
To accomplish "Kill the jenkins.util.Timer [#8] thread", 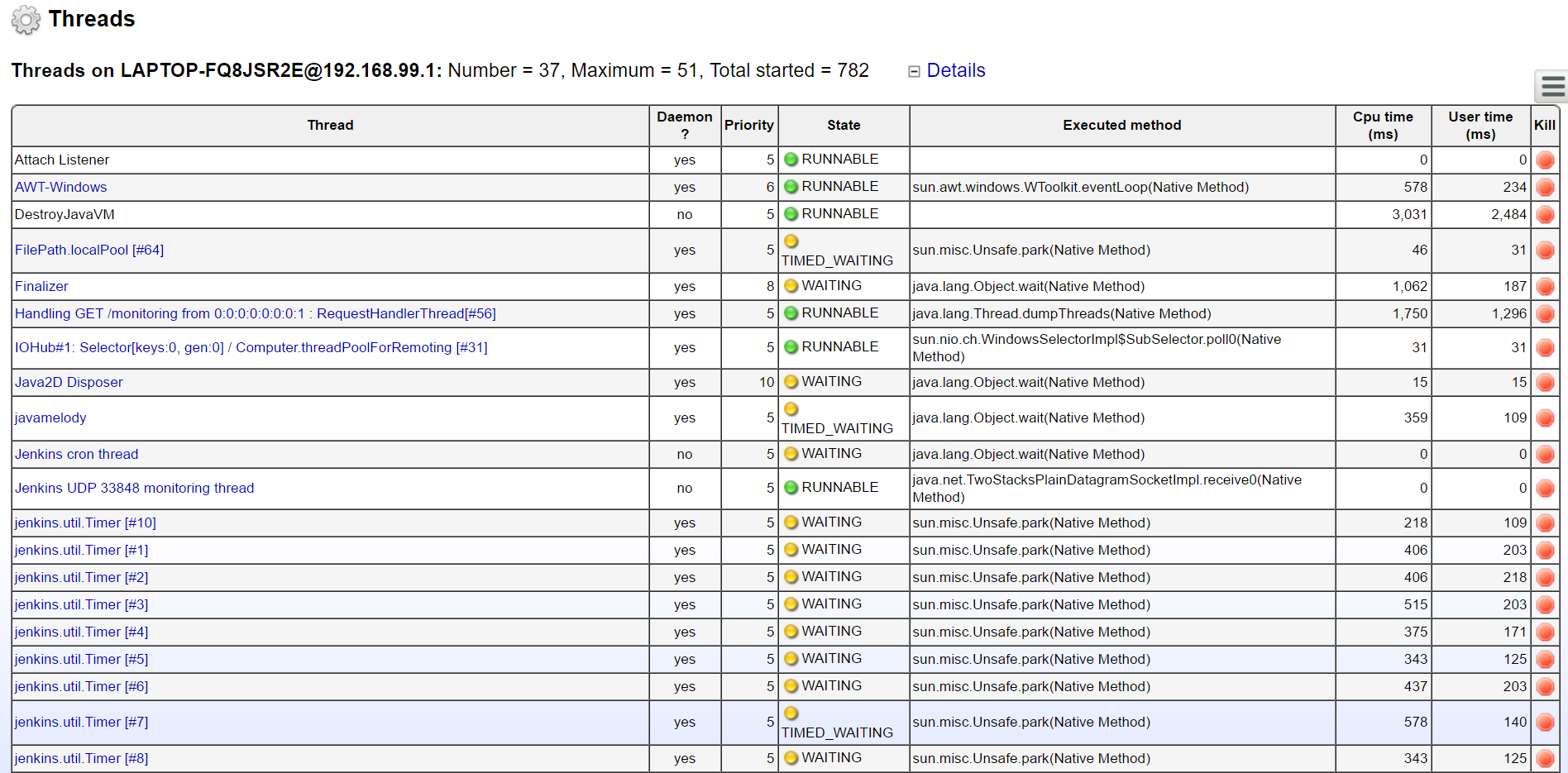I will [x=1545, y=759].
